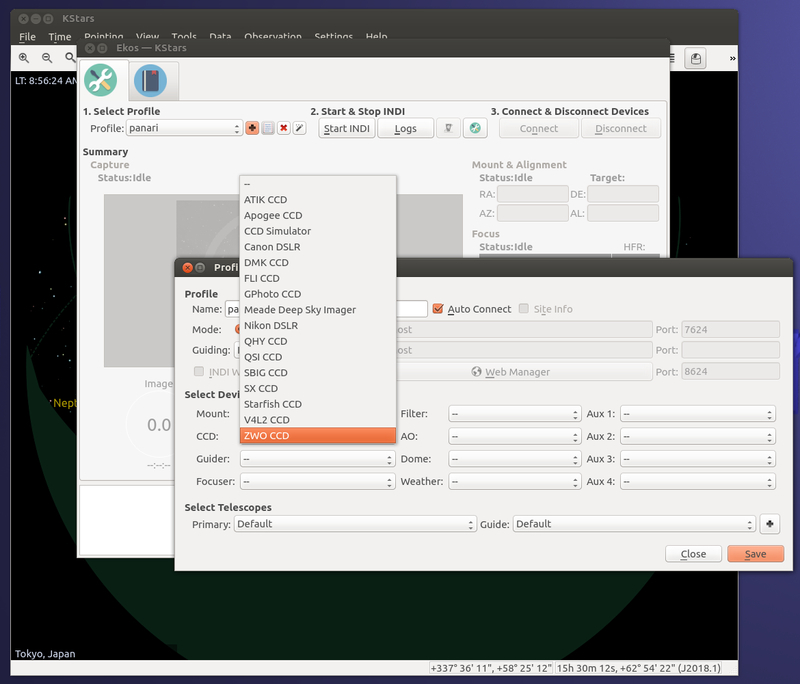
Task: Open the Mount device dropdown
Action: click(x=317, y=414)
